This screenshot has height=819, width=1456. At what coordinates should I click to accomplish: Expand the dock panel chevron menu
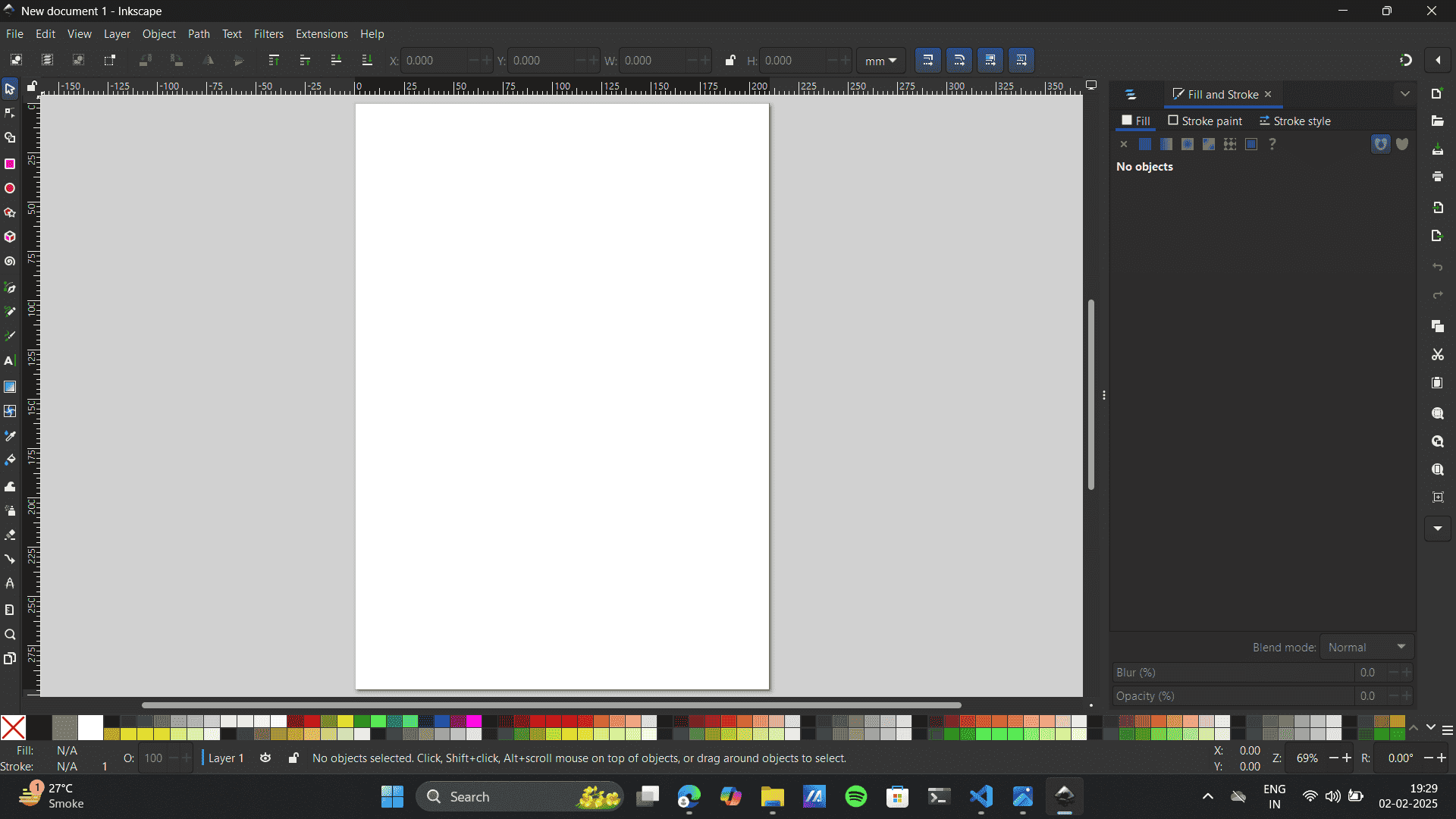click(1404, 94)
